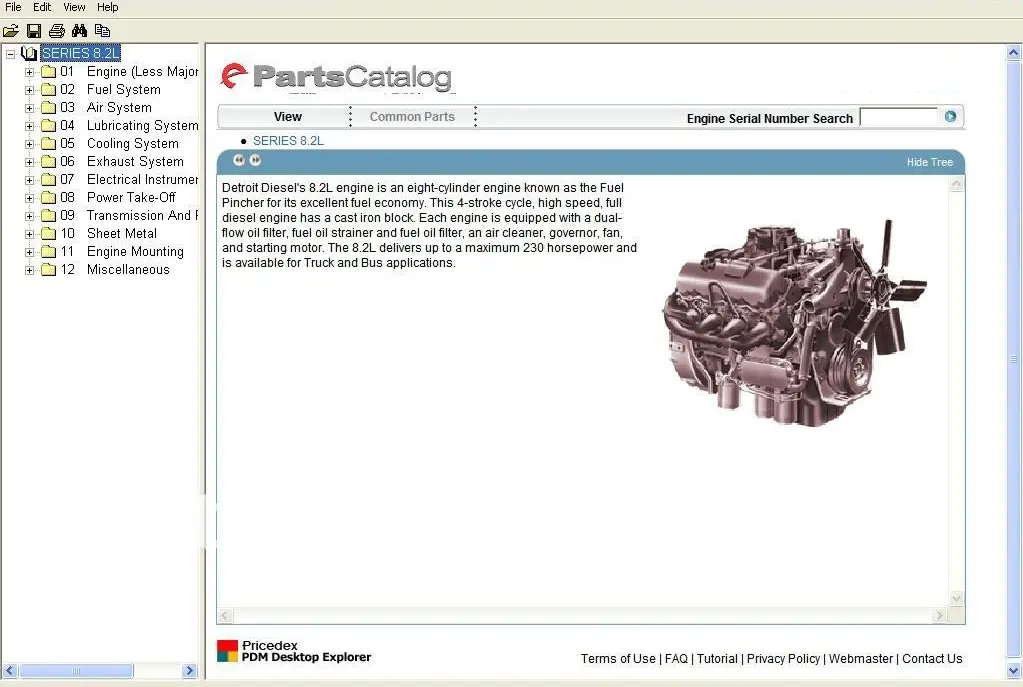Open the SERIES 8.2L breadcrumb link

click(x=288, y=141)
